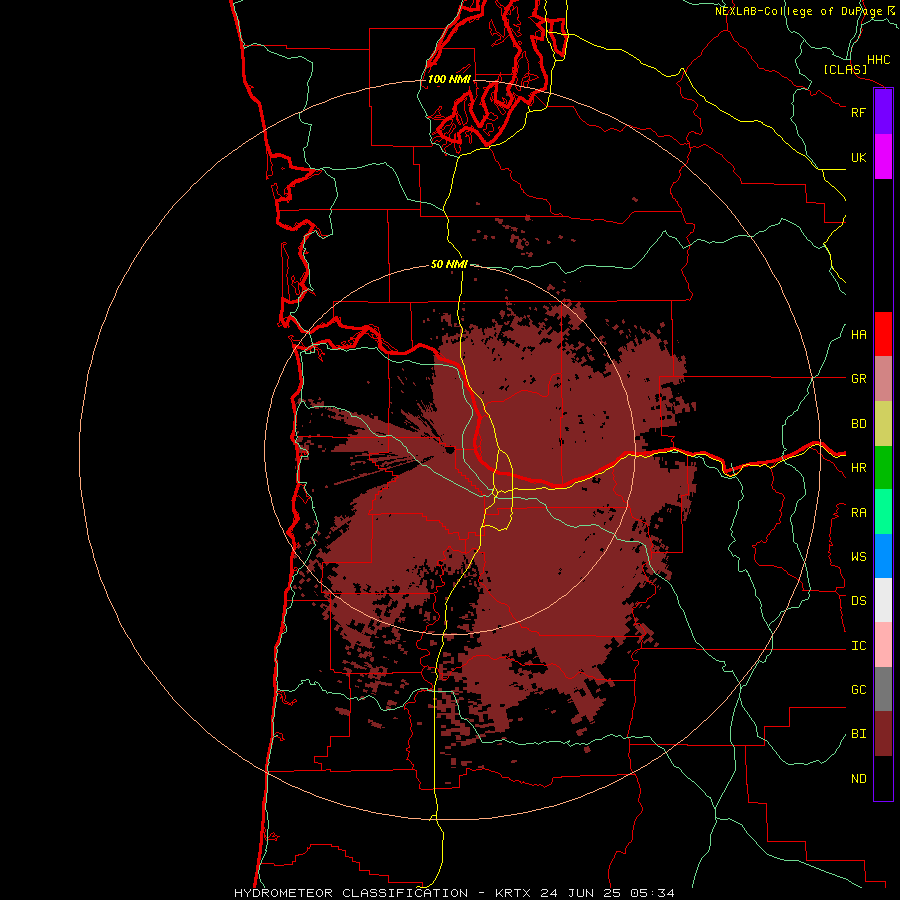Click the RF legend label
Screen dimensions: 900x900
coord(858,112)
